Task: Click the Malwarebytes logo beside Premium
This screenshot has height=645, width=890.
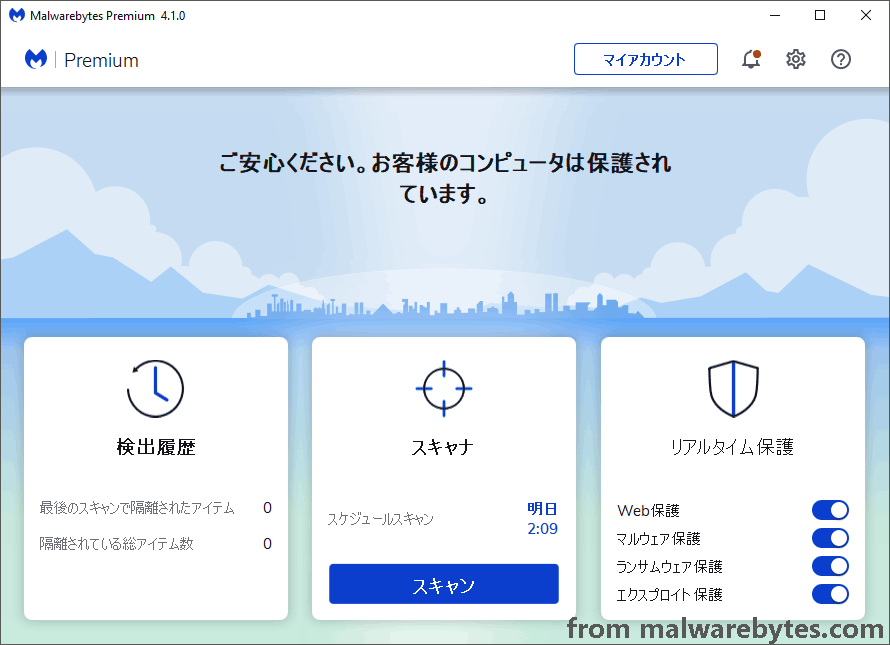Action: pyautogui.click(x=36, y=59)
